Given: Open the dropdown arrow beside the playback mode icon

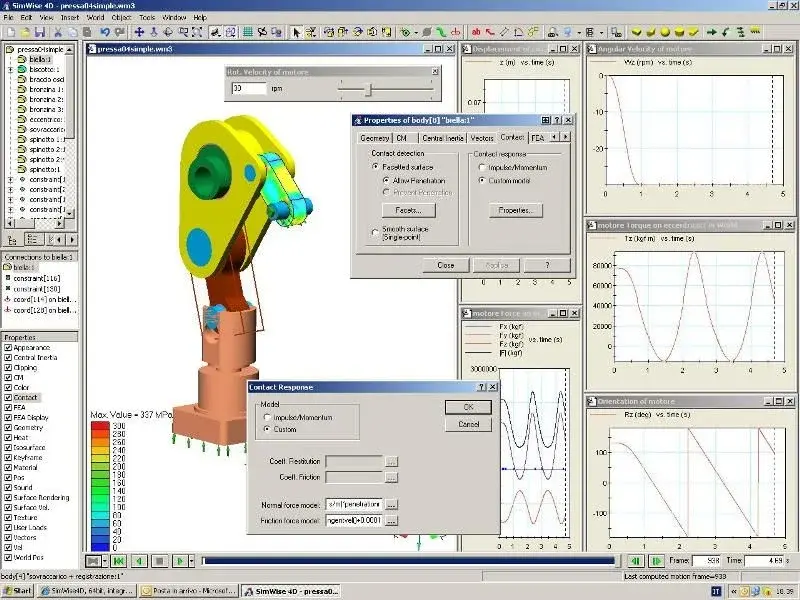Looking at the screenshot, I should click(x=105, y=561).
